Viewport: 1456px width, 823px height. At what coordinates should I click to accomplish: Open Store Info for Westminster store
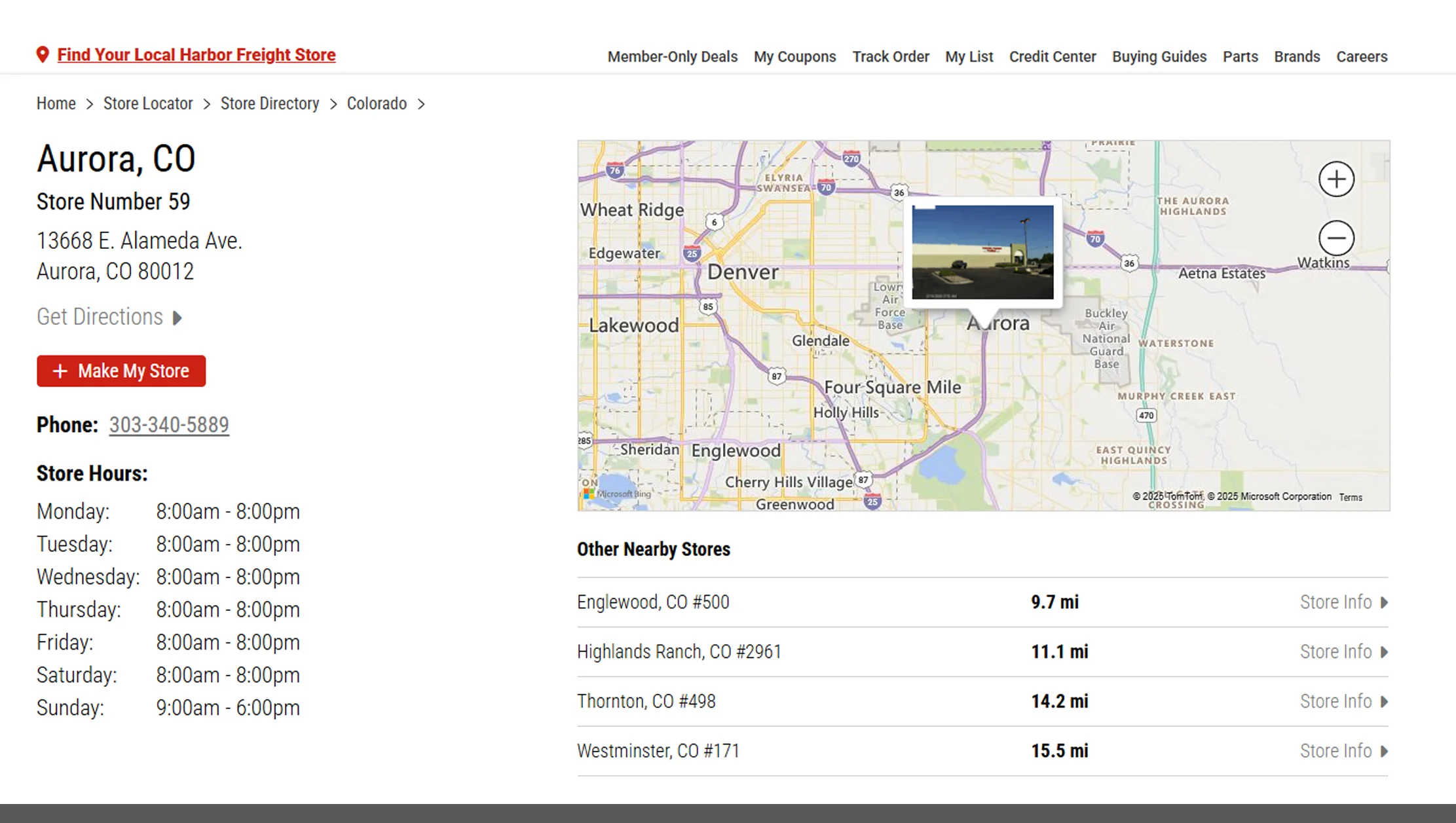click(1335, 751)
